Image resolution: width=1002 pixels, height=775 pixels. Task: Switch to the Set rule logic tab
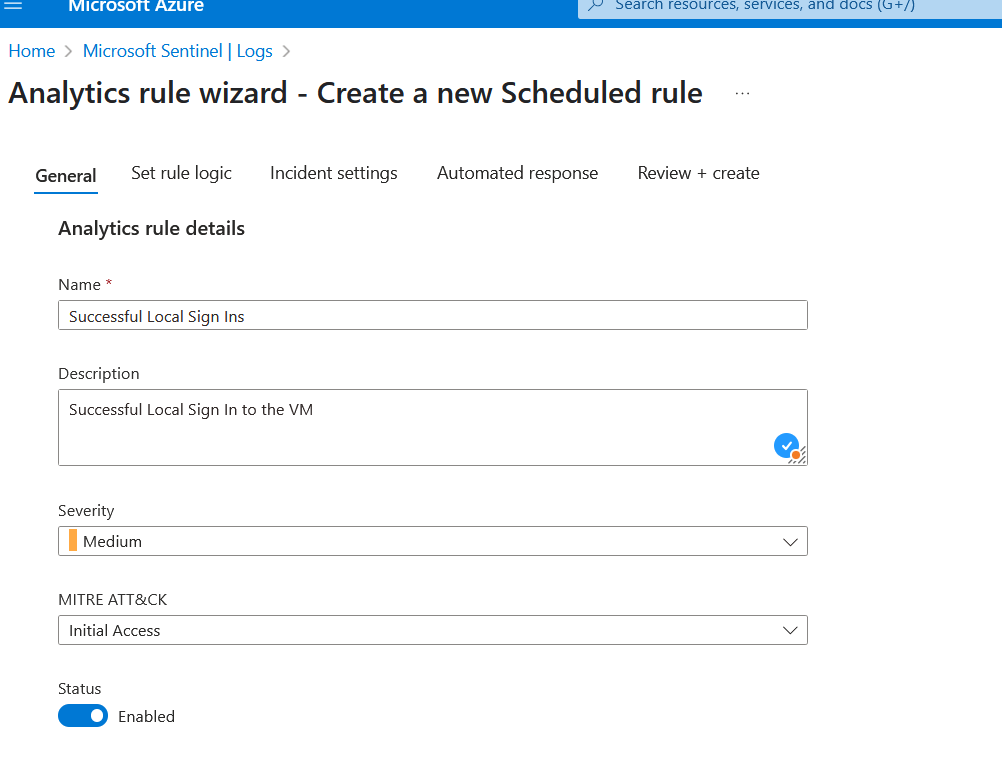coord(181,173)
